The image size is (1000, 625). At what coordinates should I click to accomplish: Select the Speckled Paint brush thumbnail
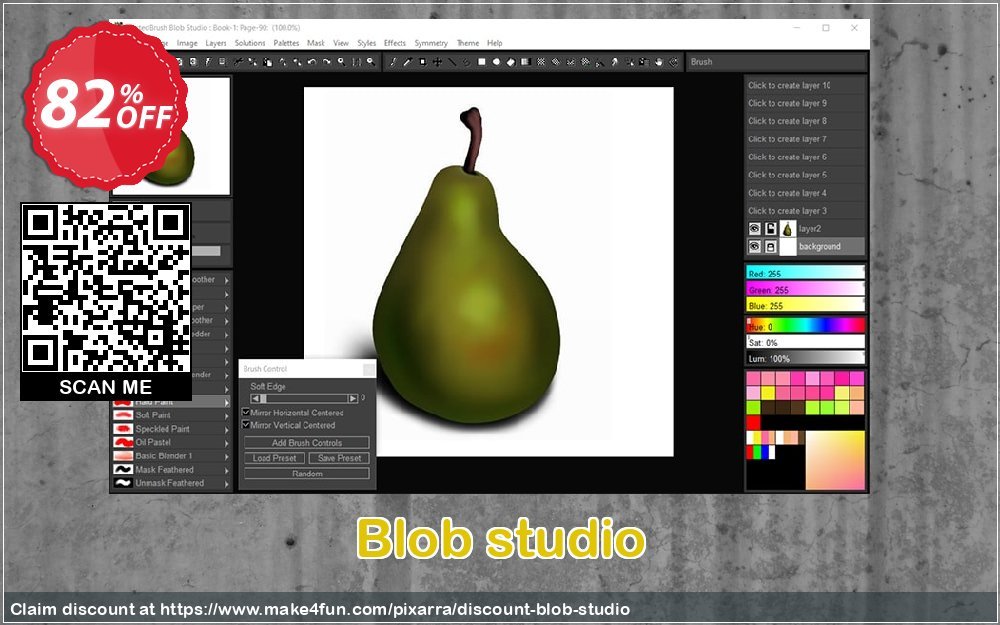(x=122, y=429)
